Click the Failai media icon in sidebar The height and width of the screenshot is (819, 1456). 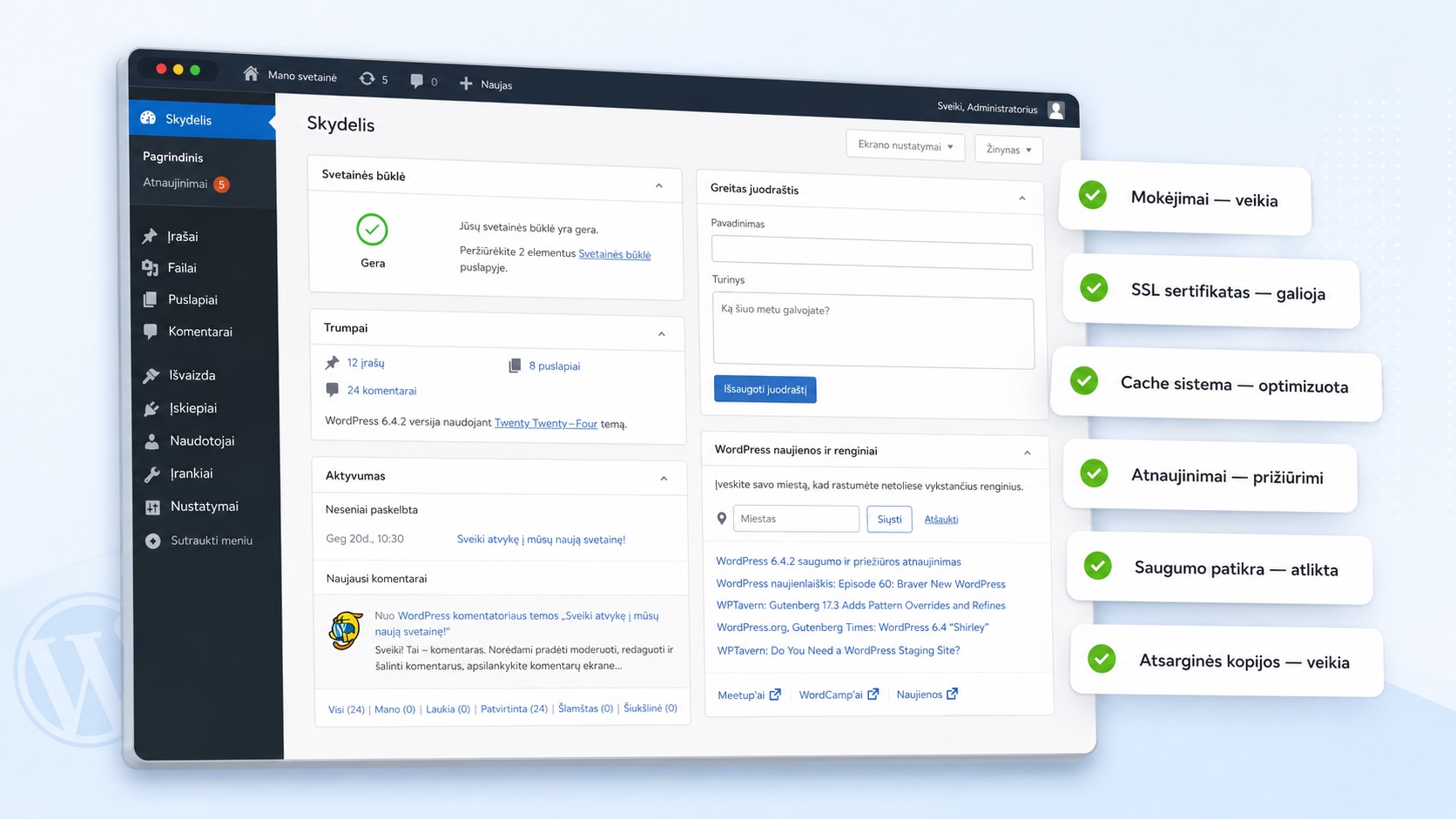pos(150,267)
